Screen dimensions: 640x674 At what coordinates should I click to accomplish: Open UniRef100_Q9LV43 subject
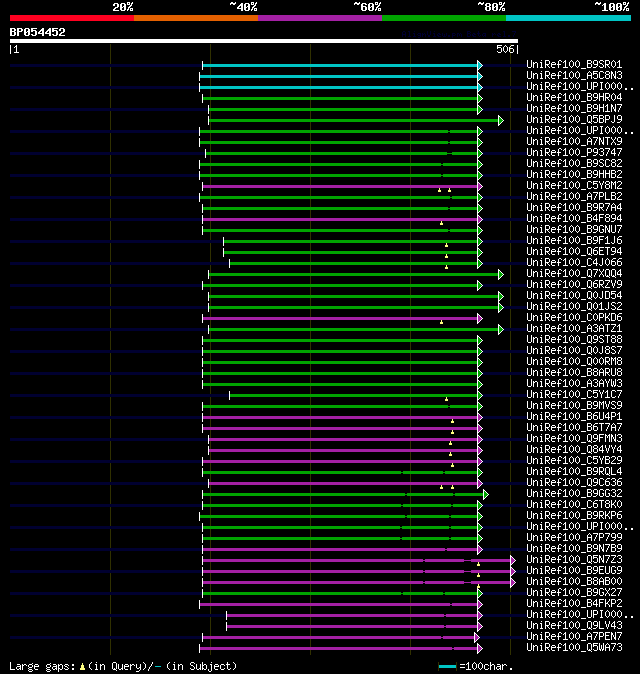click(574, 626)
